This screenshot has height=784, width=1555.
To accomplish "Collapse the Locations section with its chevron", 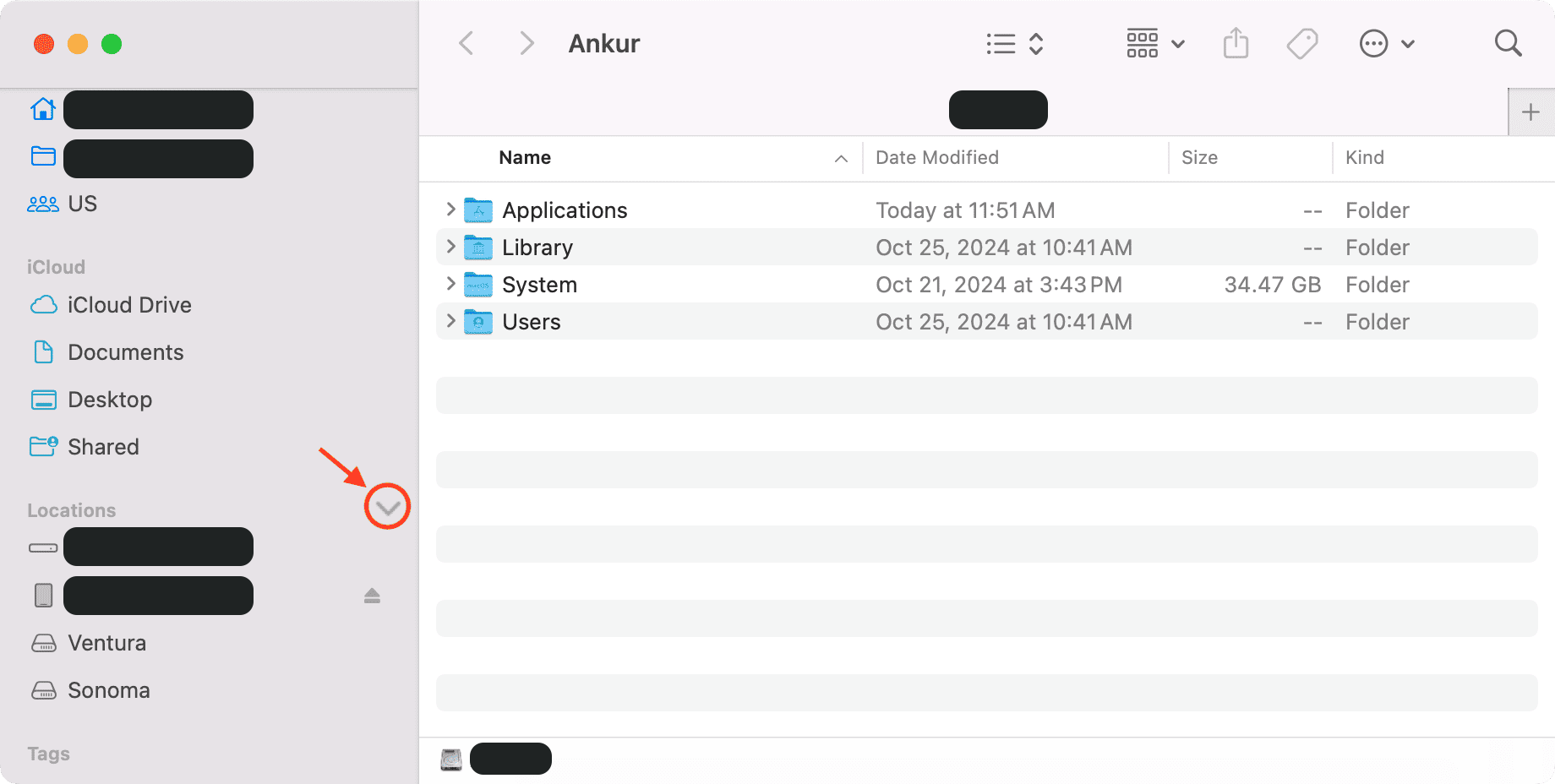I will (387, 507).
